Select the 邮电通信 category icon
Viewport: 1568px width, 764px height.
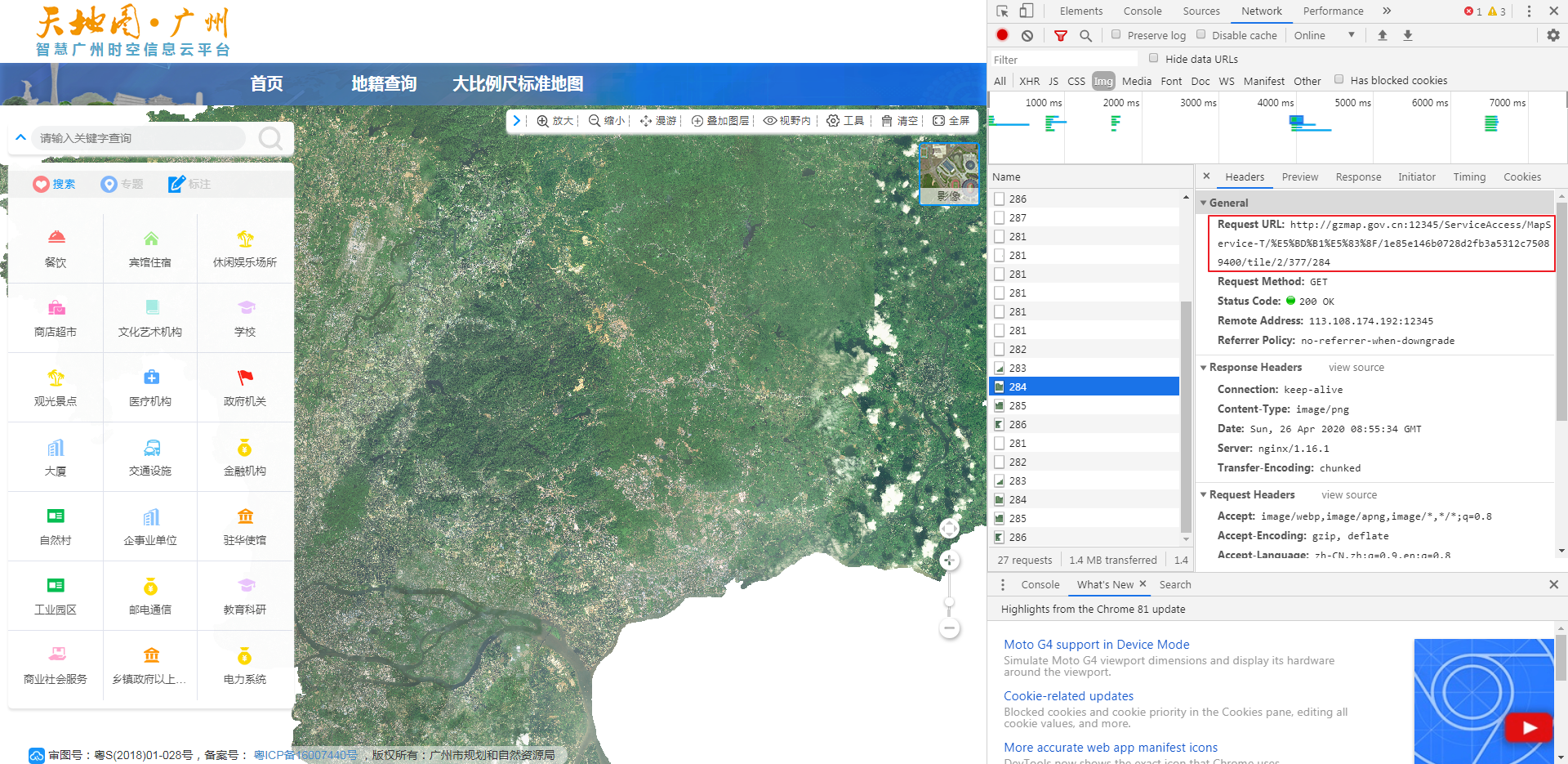(x=150, y=586)
